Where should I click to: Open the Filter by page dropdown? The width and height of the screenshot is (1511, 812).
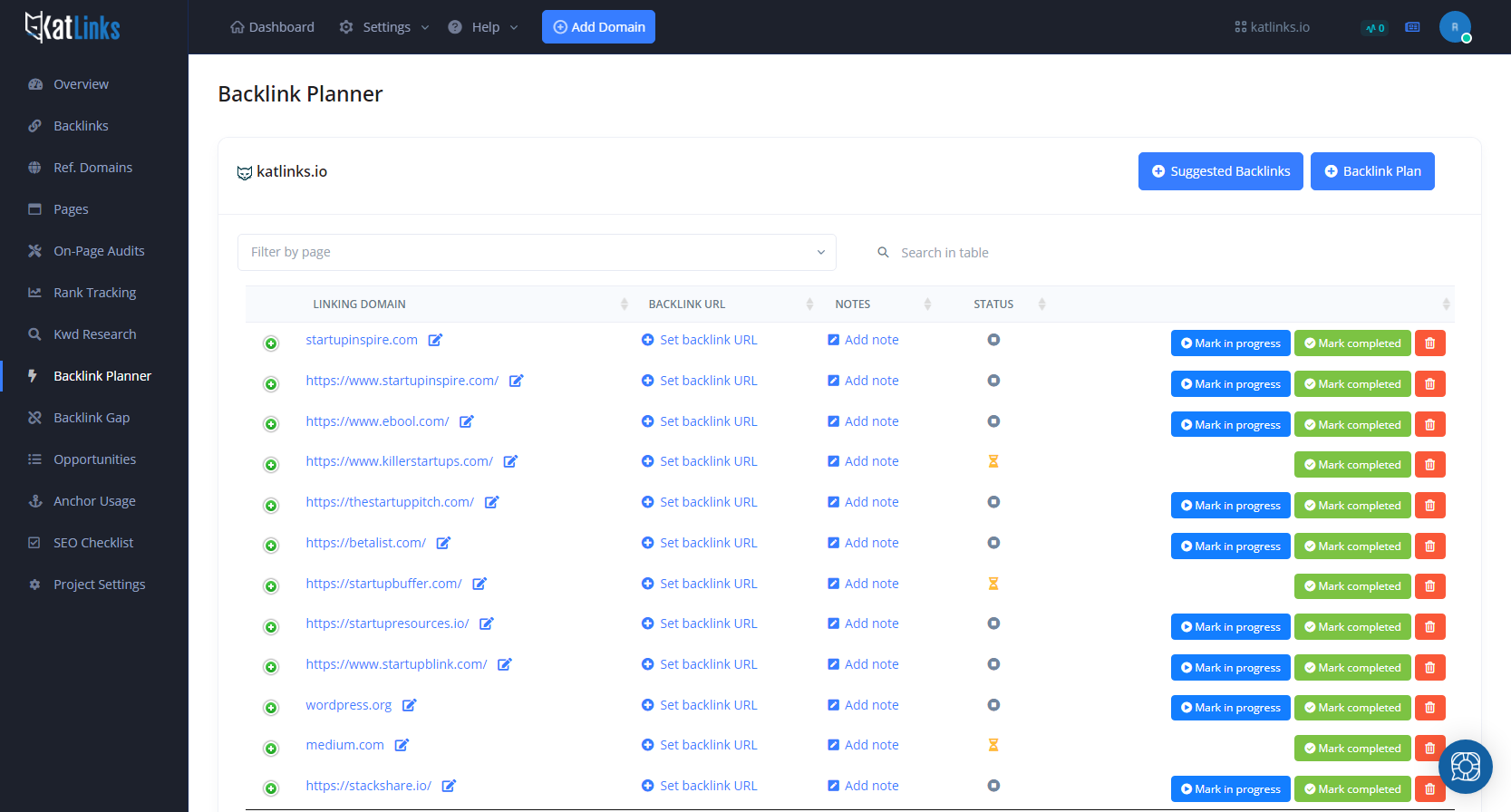(x=537, y=252)
